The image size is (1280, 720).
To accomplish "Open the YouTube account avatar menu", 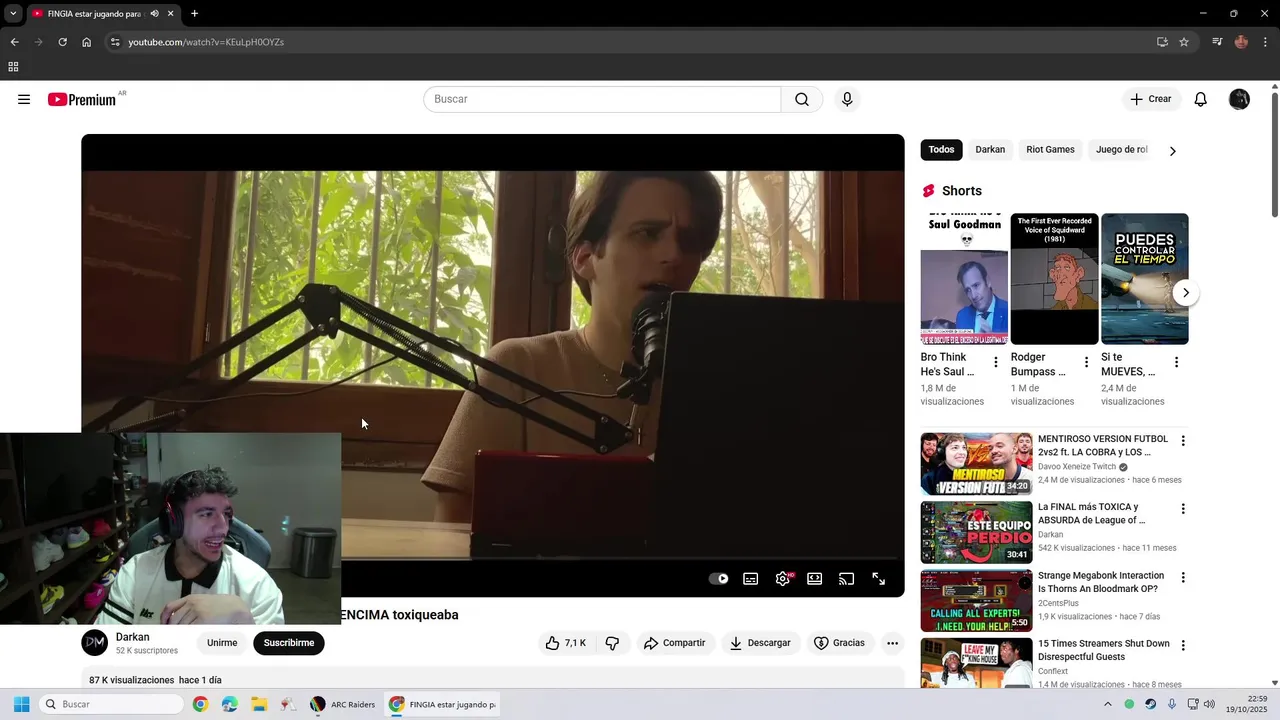I will [1239, 99].
